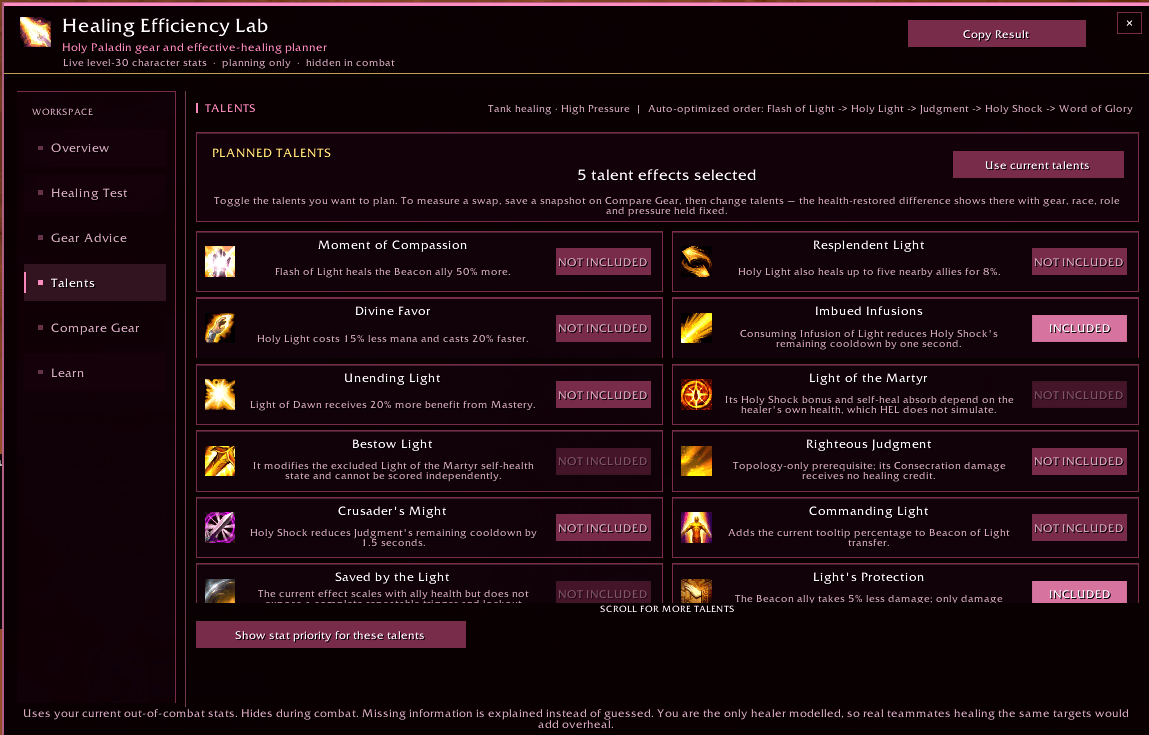Click the Moment of Compassion title text

(393, 245)
